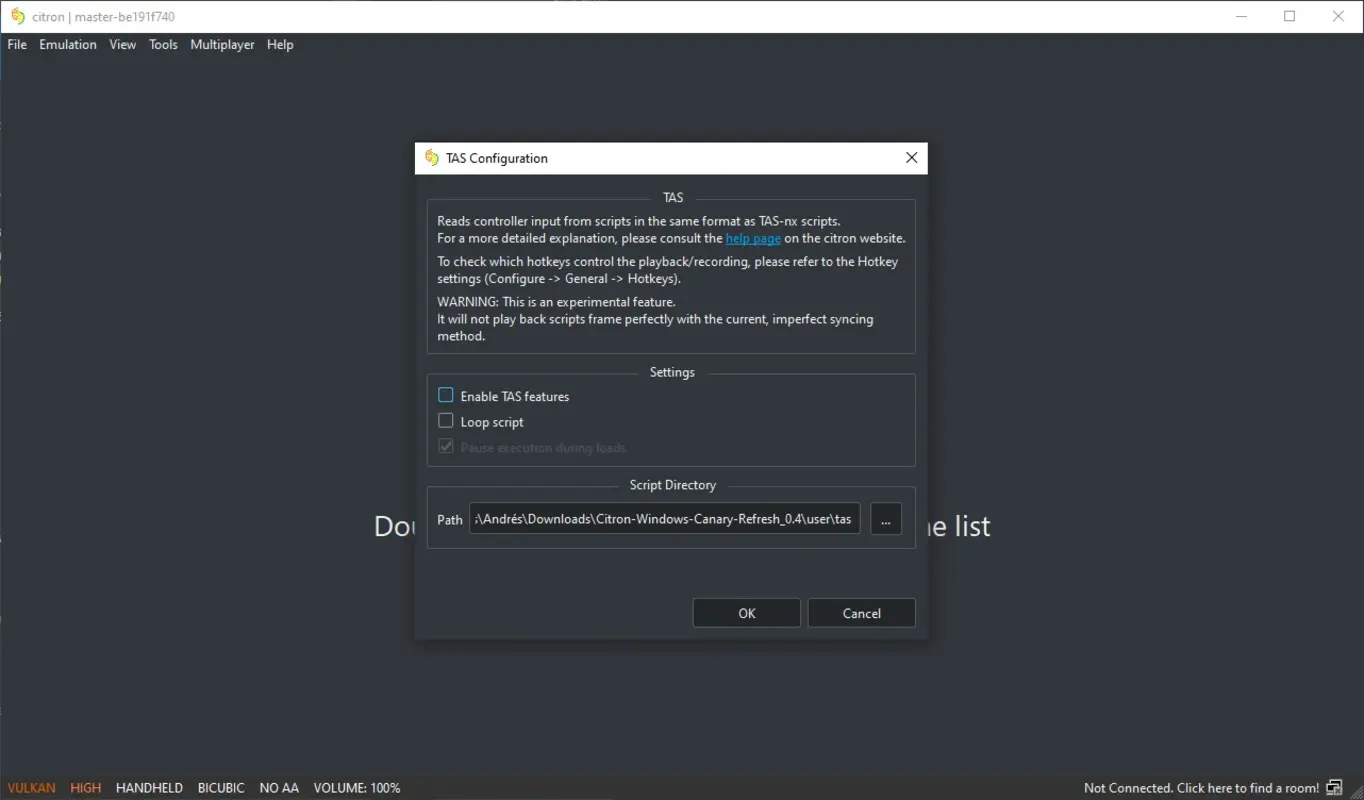
Task: Click the HIGH GPU accuracy indicator
Action: coord(86,787)
